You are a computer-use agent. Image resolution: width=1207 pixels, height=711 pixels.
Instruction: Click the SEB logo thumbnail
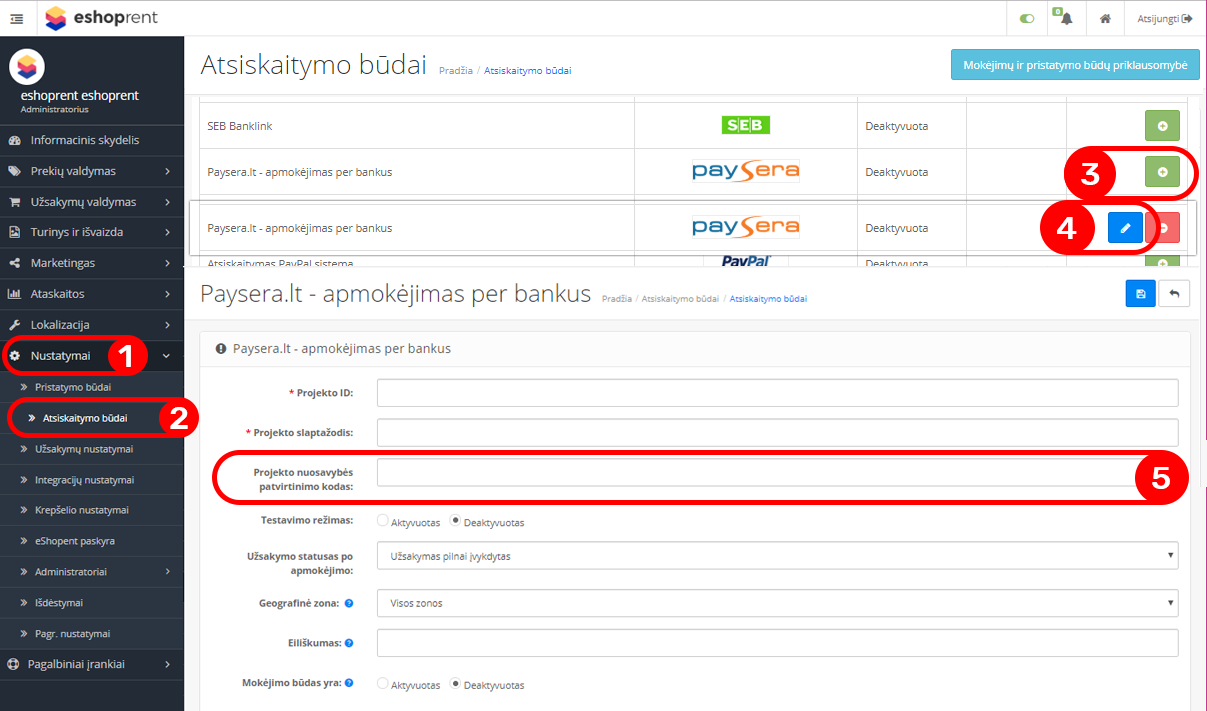[746, 126]
